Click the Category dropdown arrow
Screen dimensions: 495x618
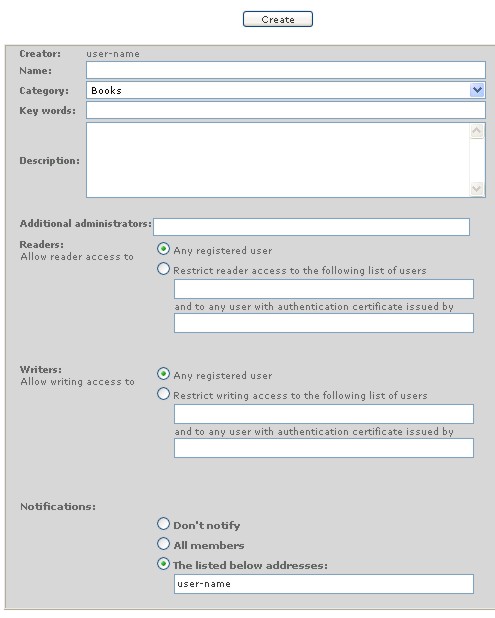(477, 90)
